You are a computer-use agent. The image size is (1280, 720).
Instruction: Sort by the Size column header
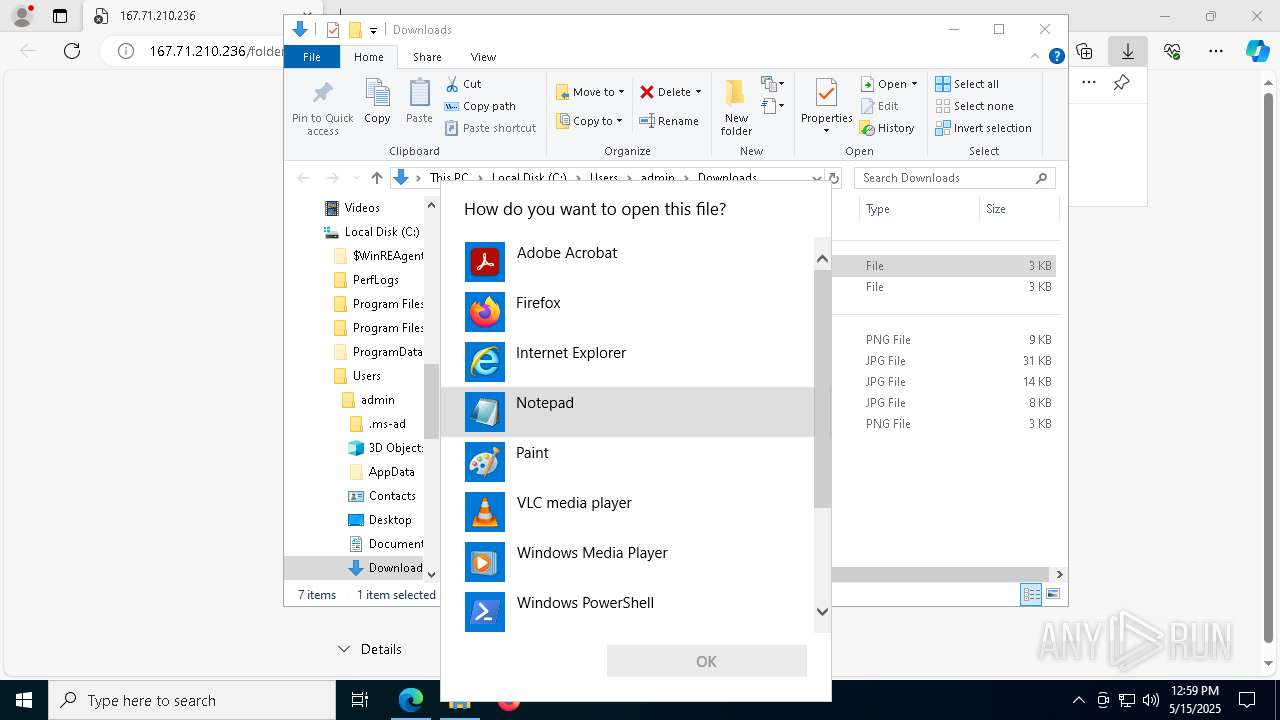(x=1017, y=209)
